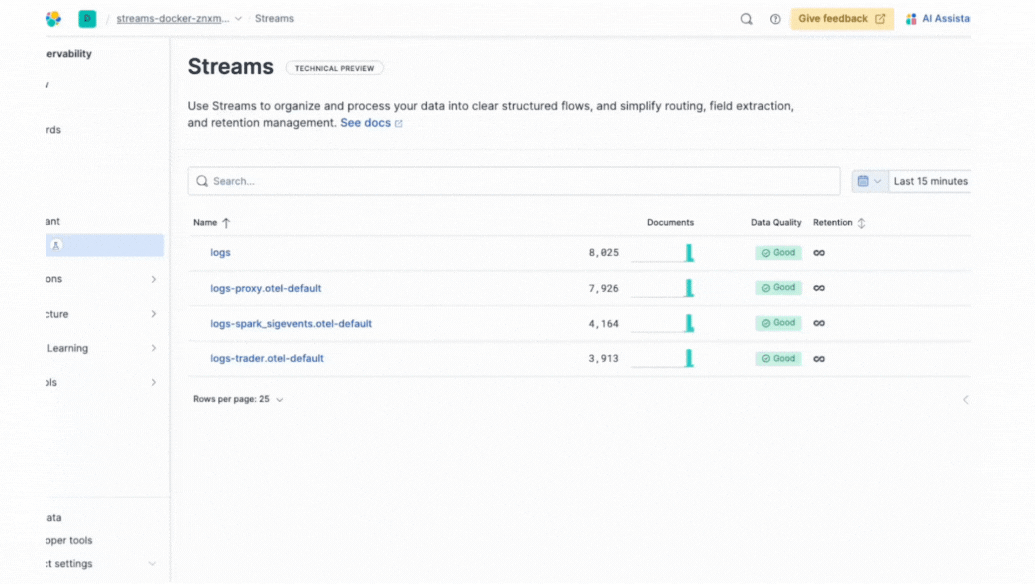Viewport: 1035px width, 584px height.
Task: Click the Give feedback button
Action: 841,19
